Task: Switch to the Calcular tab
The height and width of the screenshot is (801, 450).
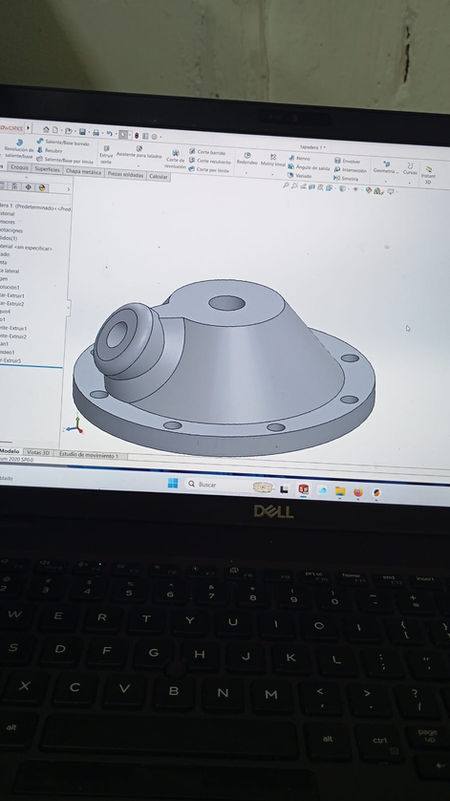Action: click(x=158, y=176)
